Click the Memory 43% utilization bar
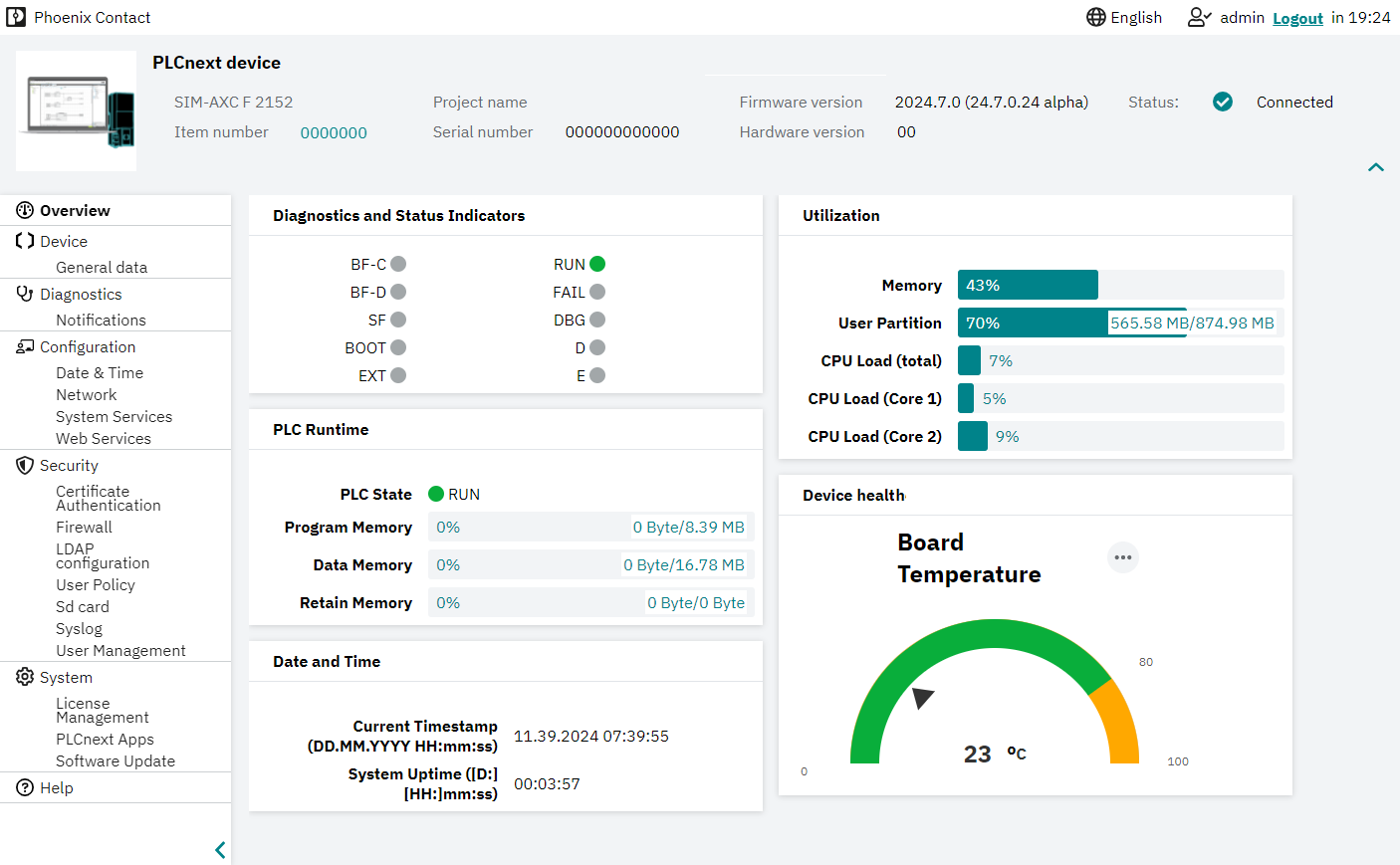Screen dimensions: 1400x865 [x=1121, y=285]
